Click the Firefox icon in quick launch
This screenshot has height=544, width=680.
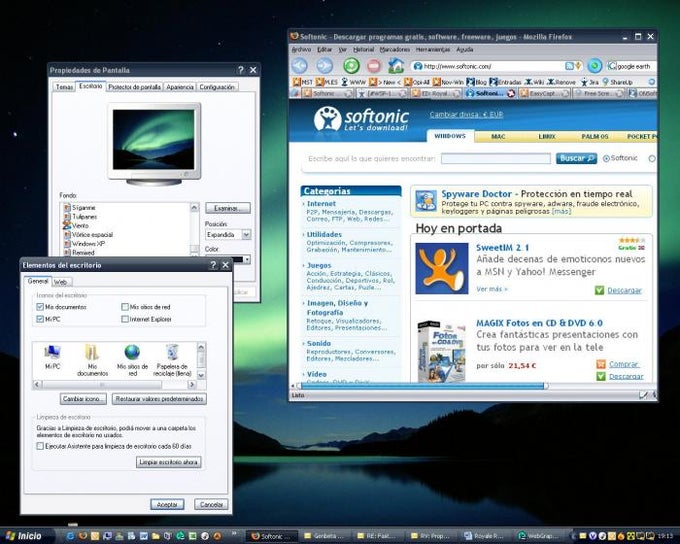pos(82,536)
